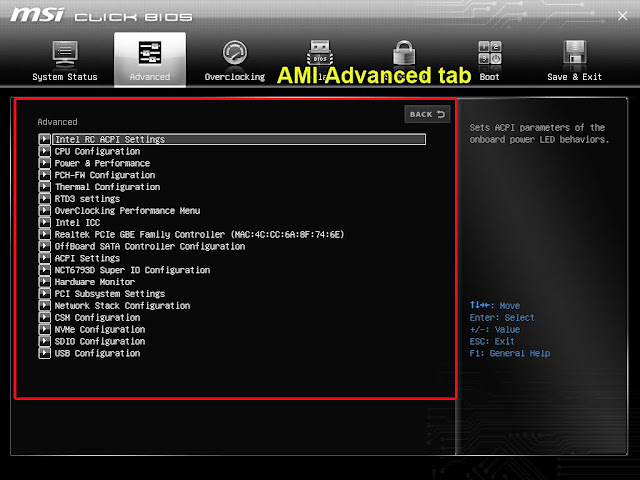The image size is (640, 480).
Task: Open Thermal Configuration entry
Action: click(x=107, y=187)
